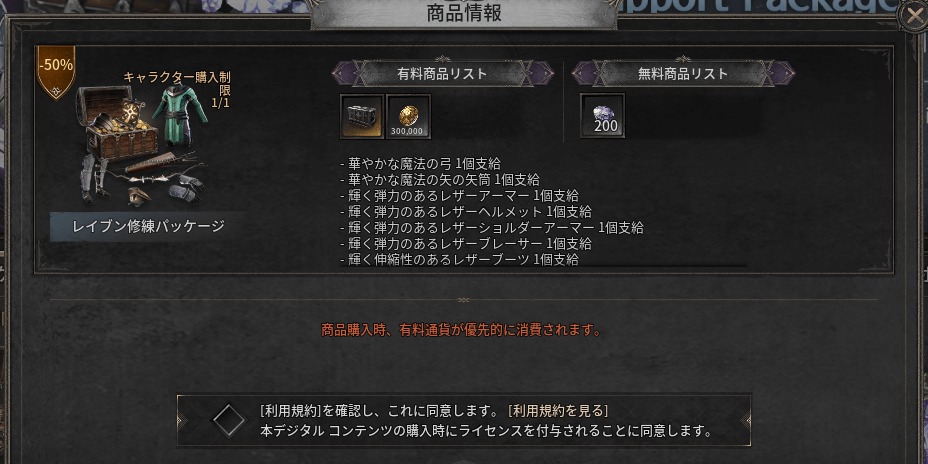928x464 pixels.
Task: Click the 無料商品リスト header
Action: 683,74
